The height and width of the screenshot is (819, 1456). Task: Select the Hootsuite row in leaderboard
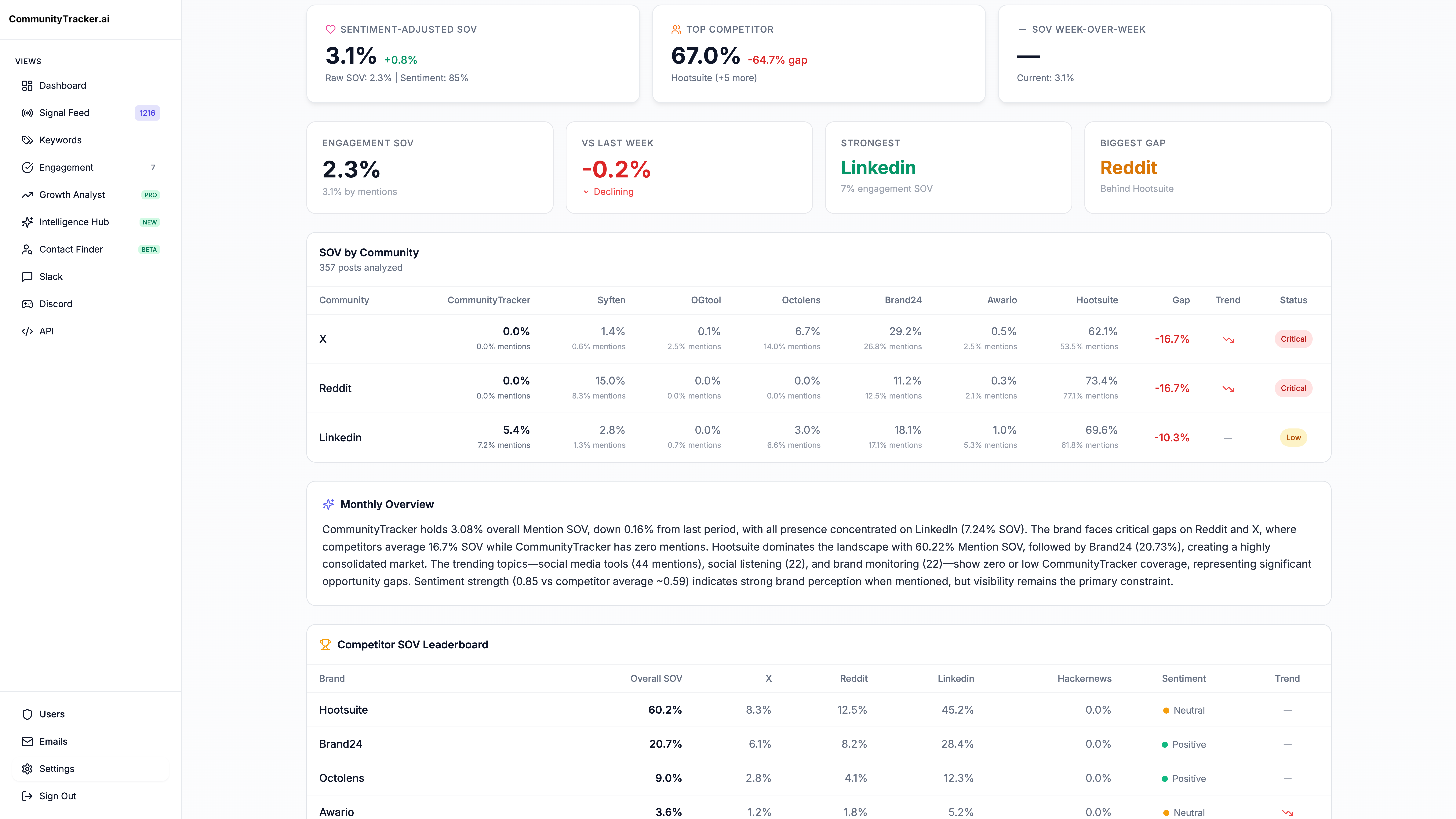tap(343, 710)
